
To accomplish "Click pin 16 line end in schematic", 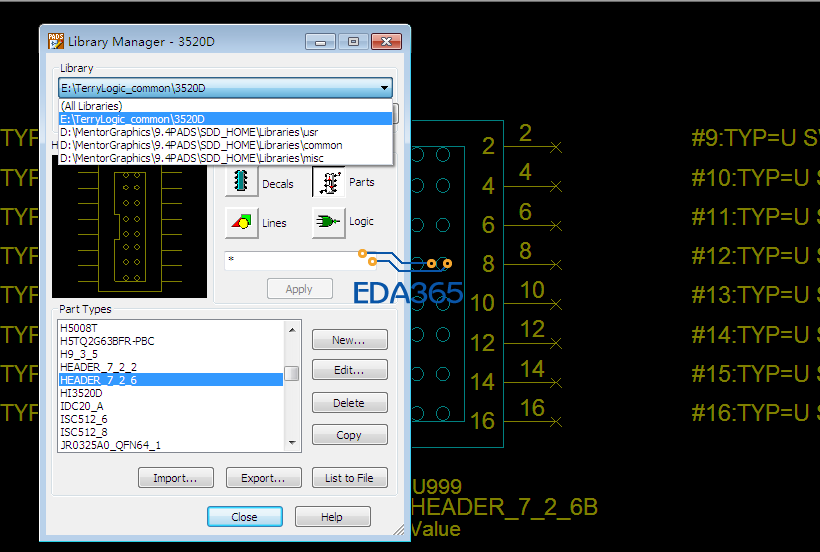I will coord(556,421).
